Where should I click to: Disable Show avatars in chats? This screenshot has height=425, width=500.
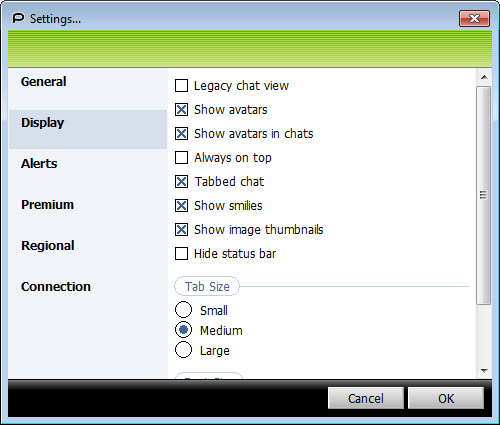pos(181,134)
